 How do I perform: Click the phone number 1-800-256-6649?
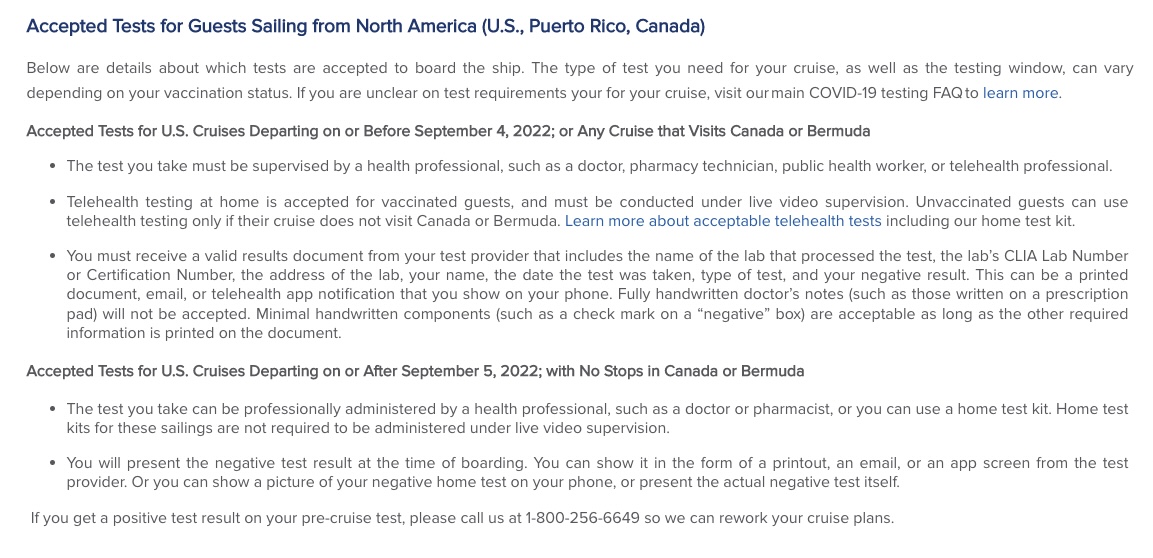coord(582,518)
